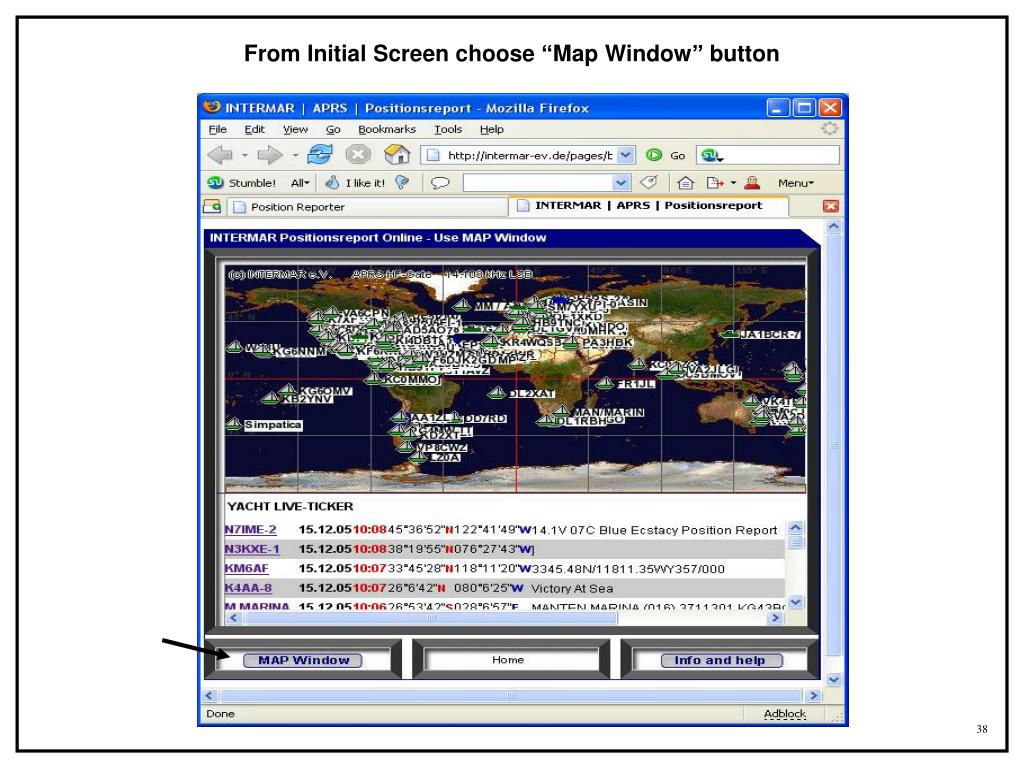Click the Simpatica yacht marker on map

234,424
